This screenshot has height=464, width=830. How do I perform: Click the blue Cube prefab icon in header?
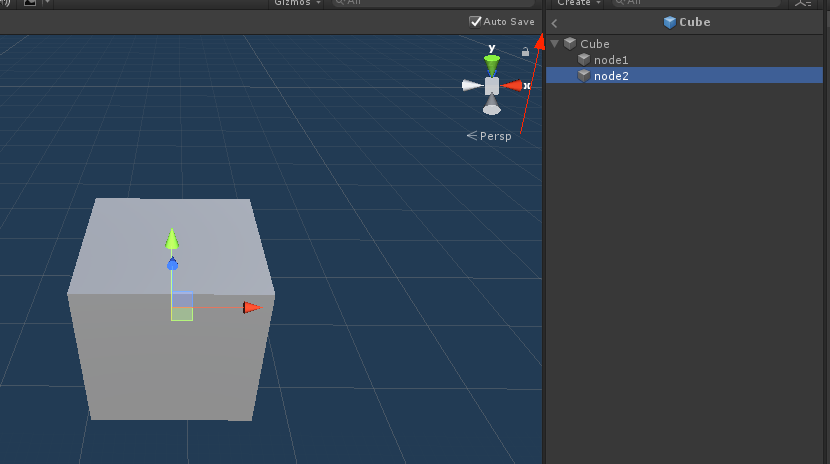tap(669, 22)
